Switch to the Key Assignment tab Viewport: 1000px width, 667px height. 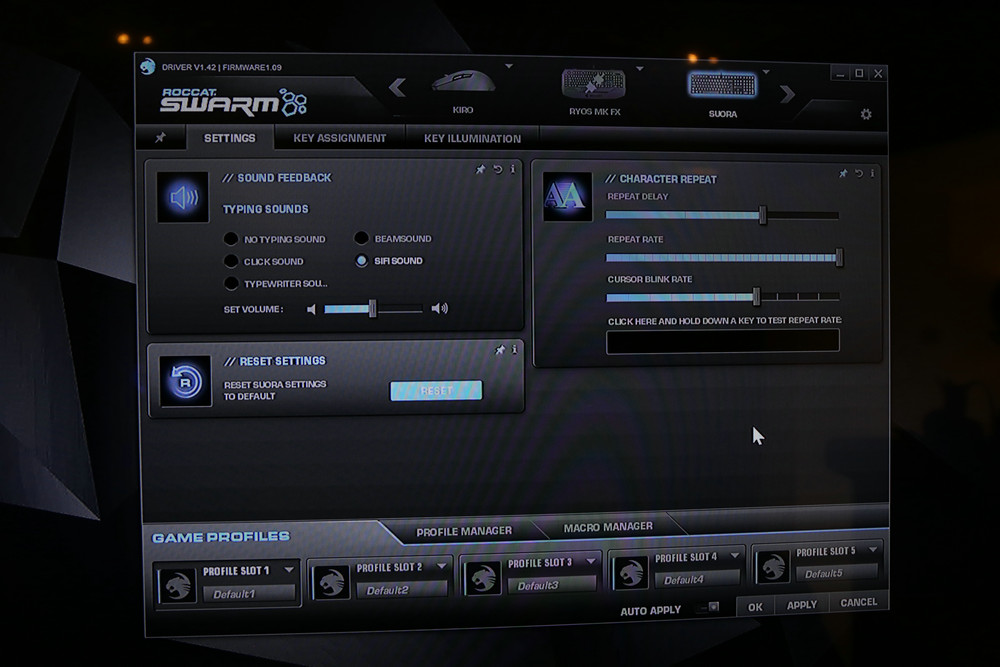pyautogui.click(x=339, y=138)
